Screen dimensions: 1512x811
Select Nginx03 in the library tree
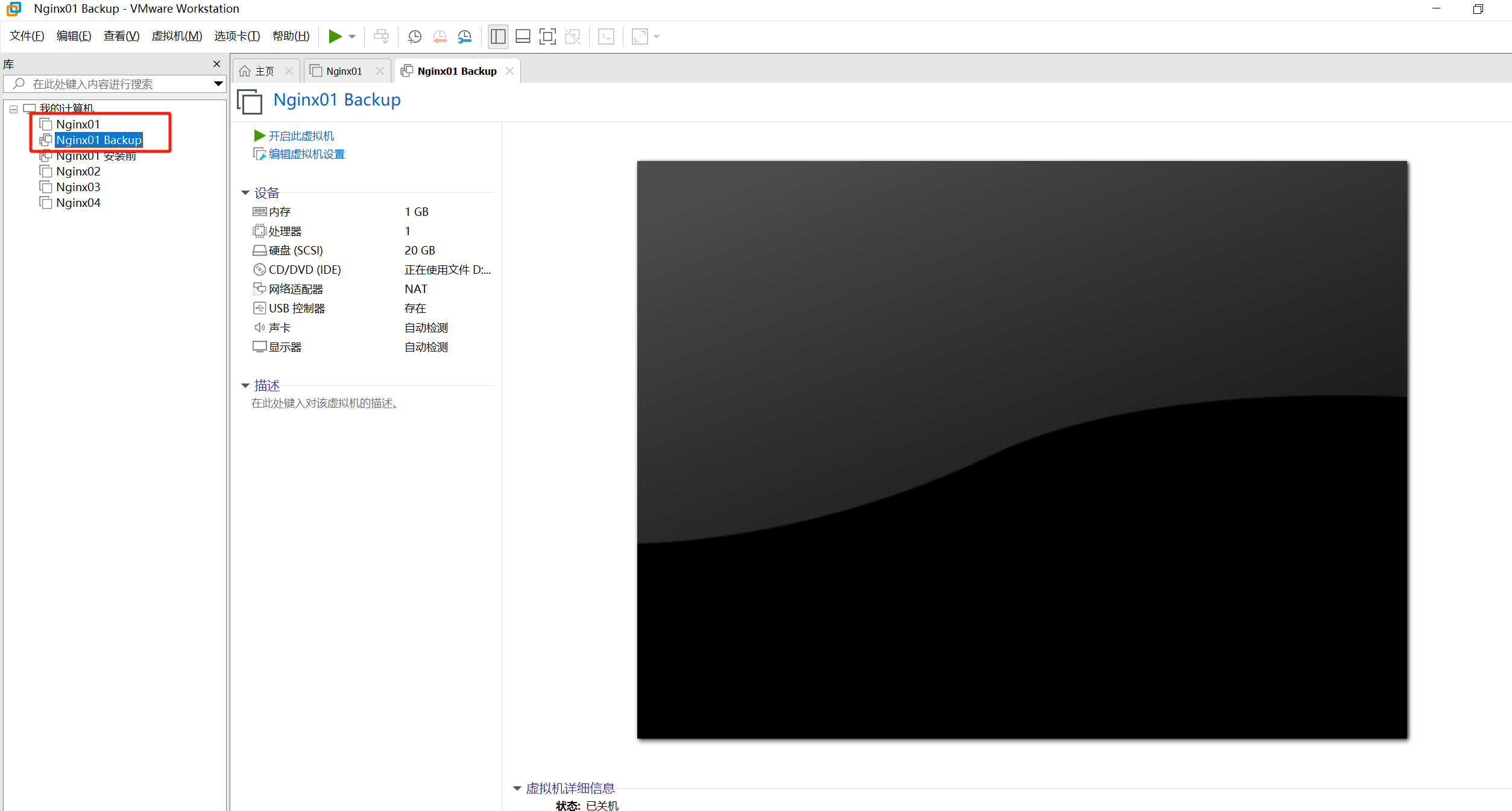coord(78,187)
